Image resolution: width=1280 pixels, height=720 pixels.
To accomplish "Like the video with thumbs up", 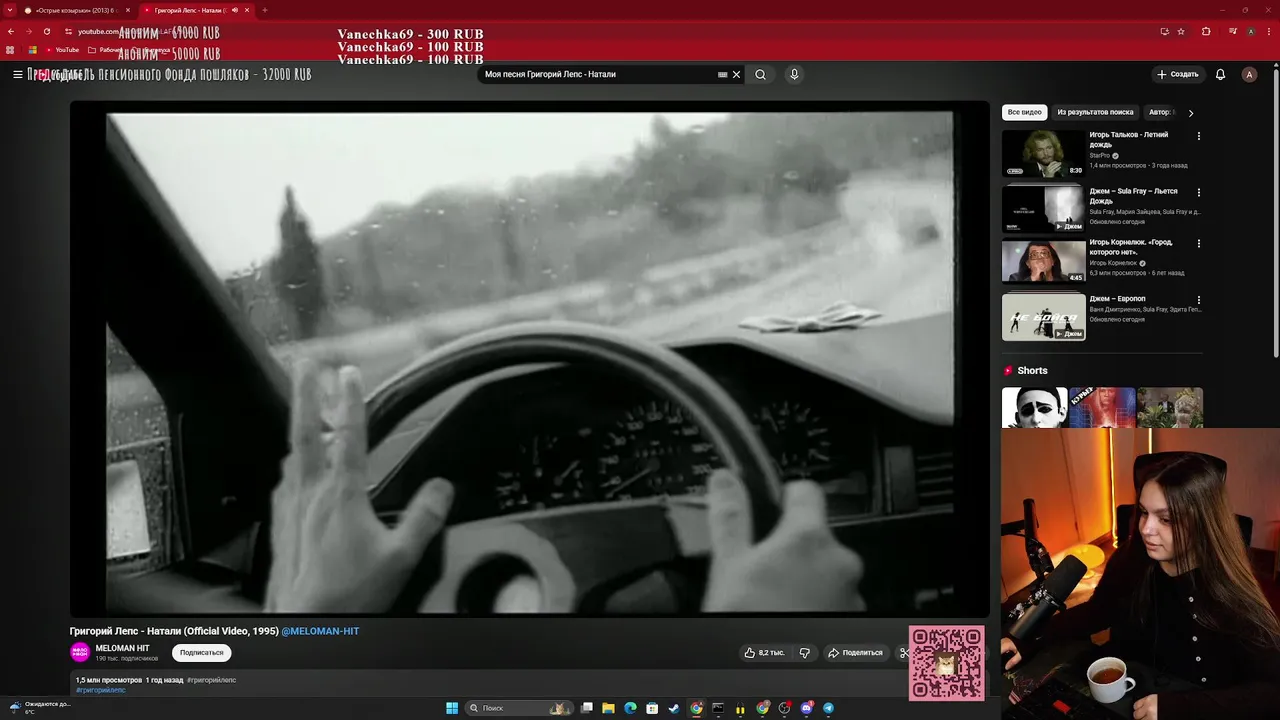I will 764,652.
